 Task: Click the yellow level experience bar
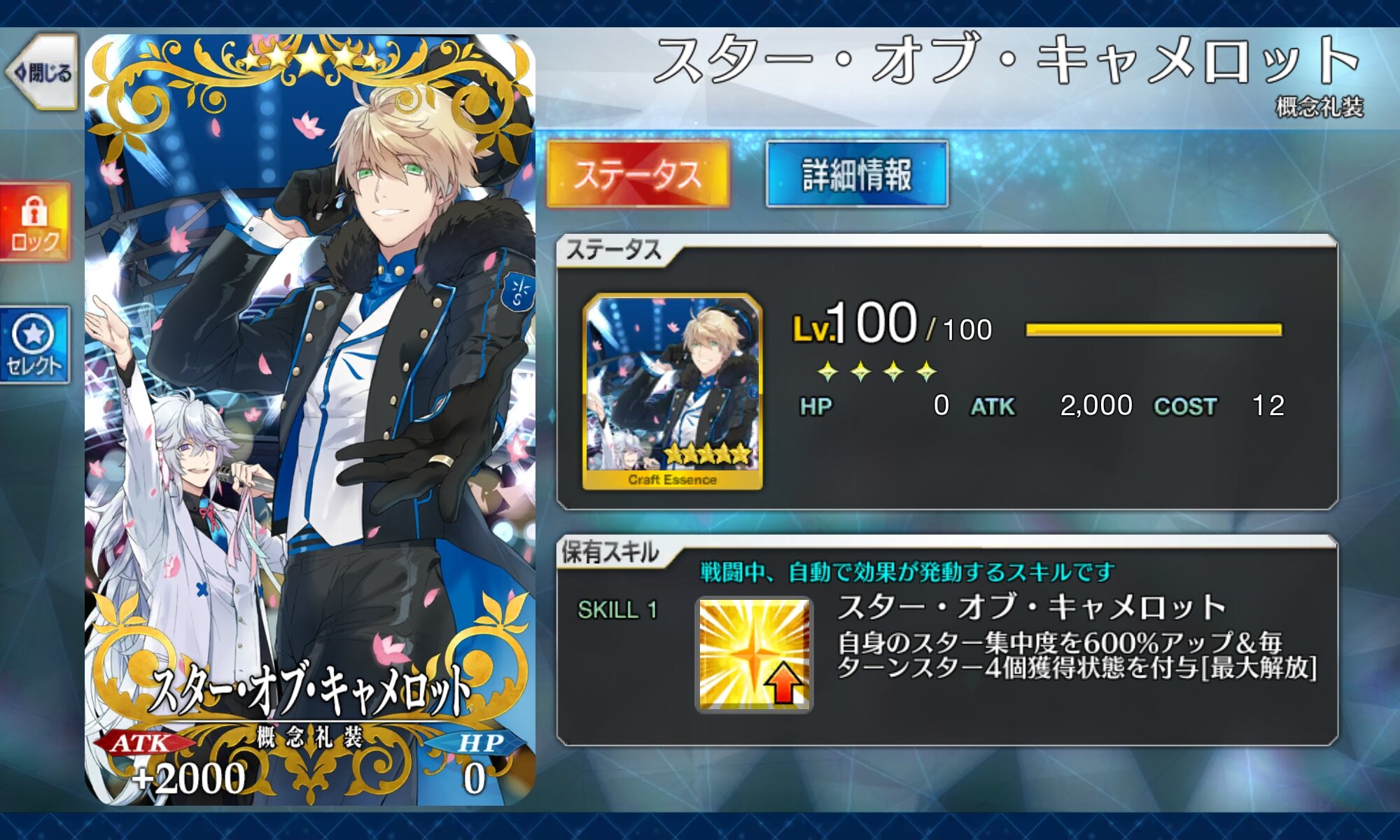[x=1154, y=330]
